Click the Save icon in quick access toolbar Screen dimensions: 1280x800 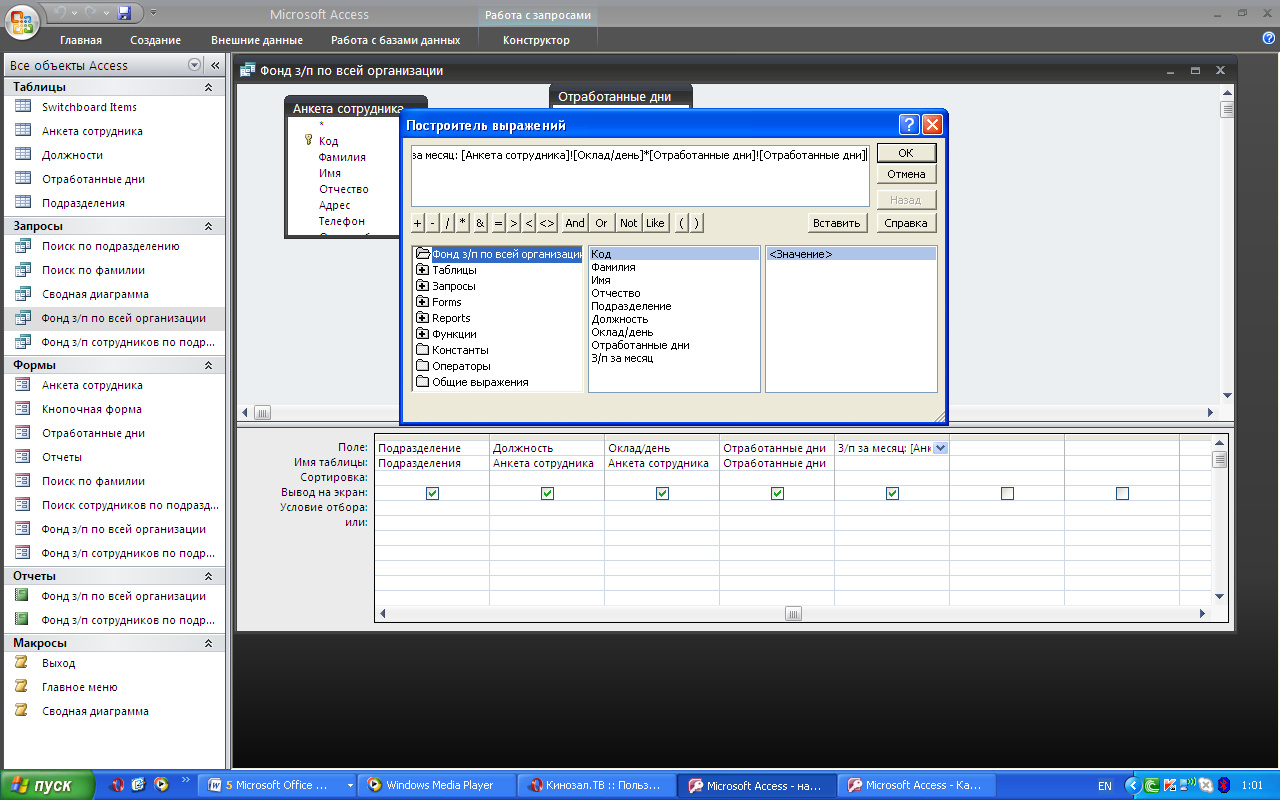(x=125, y=13)
